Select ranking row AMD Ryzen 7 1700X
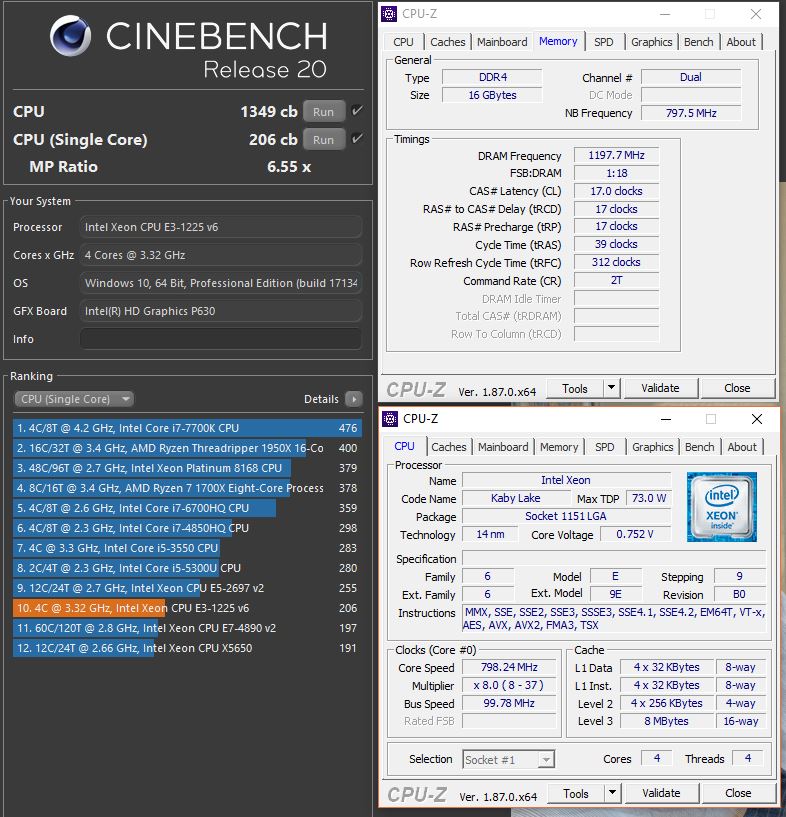The width and height of the screenshot is (786, 817). pyautogui.click(x=187, y=488)
